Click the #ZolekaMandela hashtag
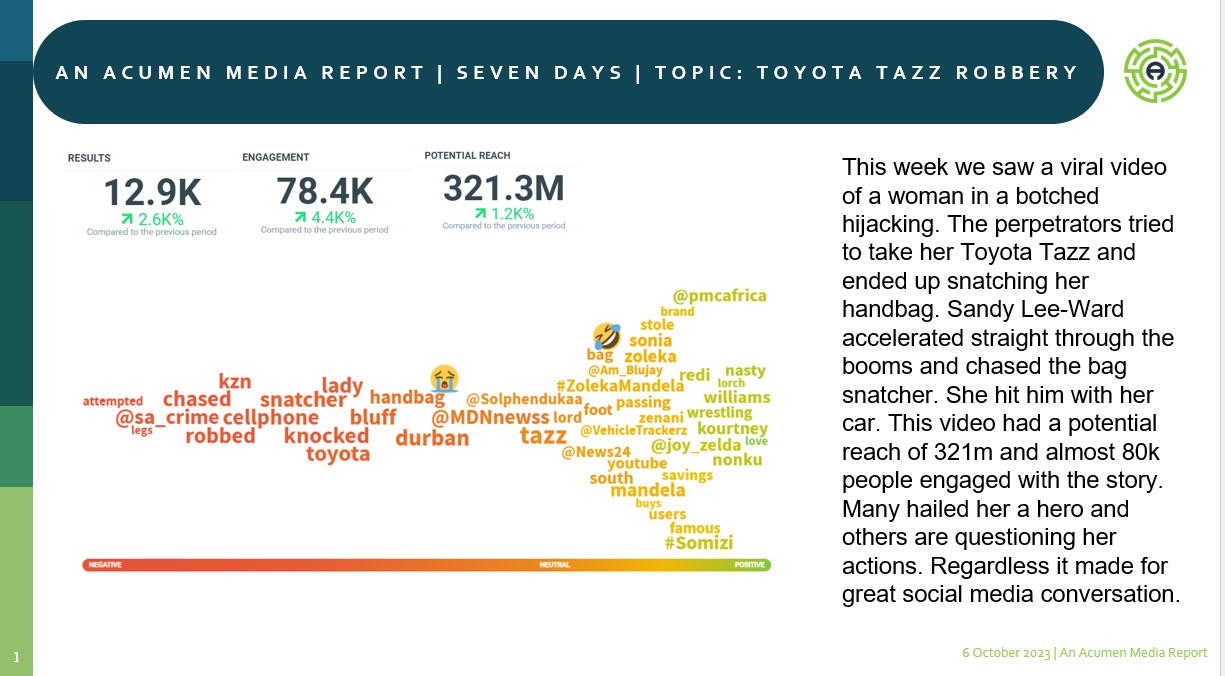This screenshot has width=1225, height=676. coord(615,386)
